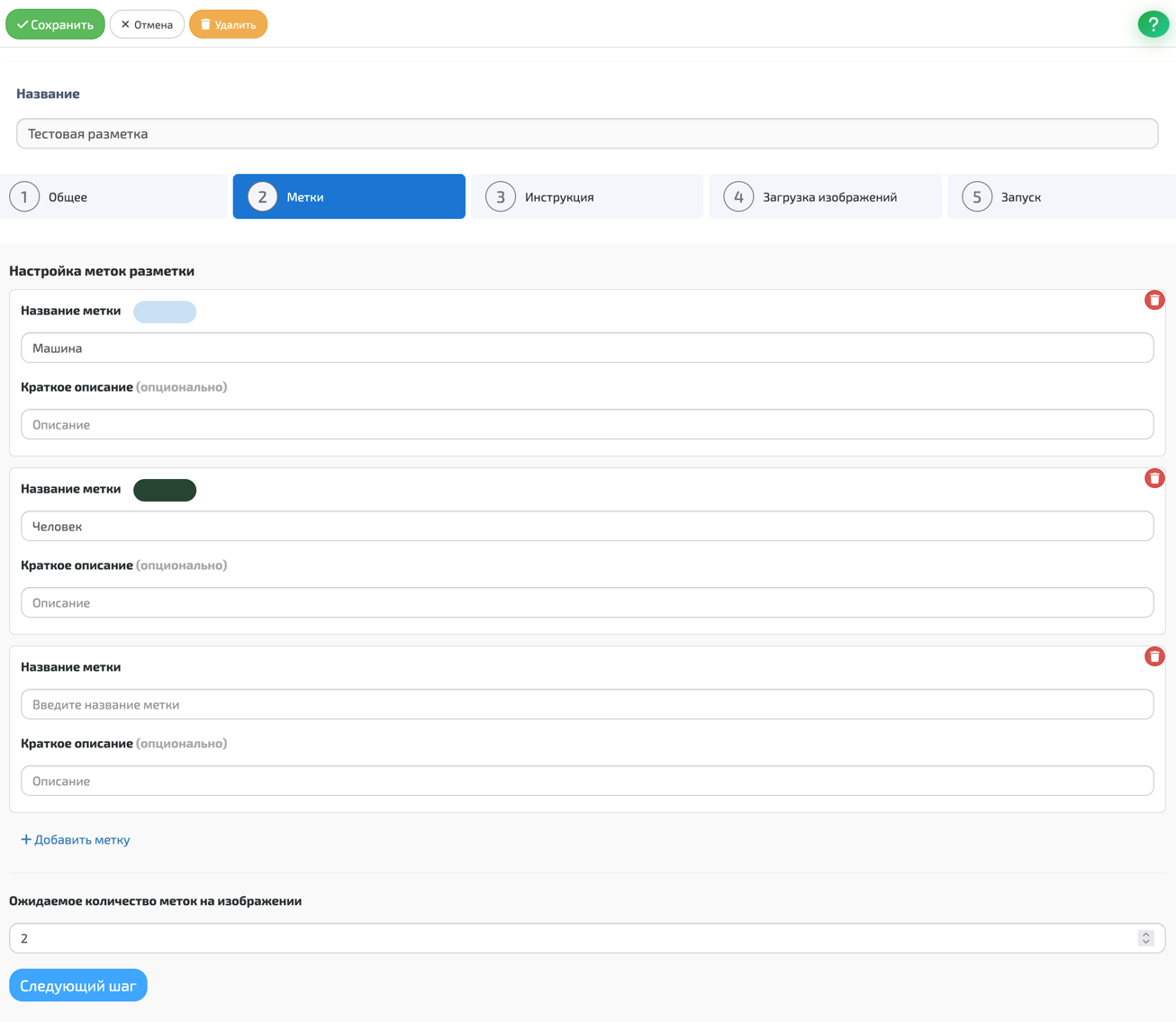Remove the empty third label via trash icon
Screen dimensions: 1176x1022
(x=1153, y=656)
